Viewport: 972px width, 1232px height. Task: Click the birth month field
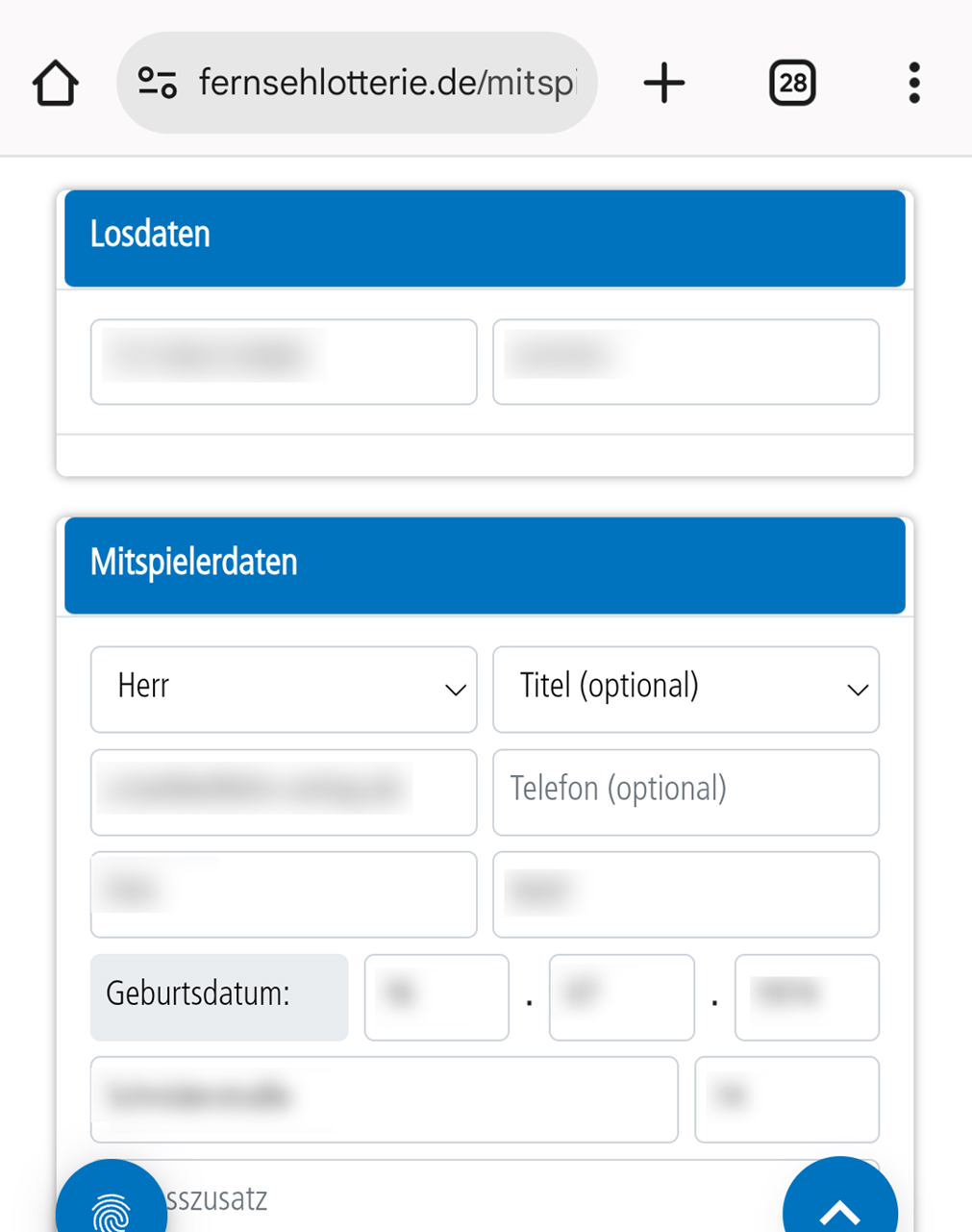(x=621, y=997)
